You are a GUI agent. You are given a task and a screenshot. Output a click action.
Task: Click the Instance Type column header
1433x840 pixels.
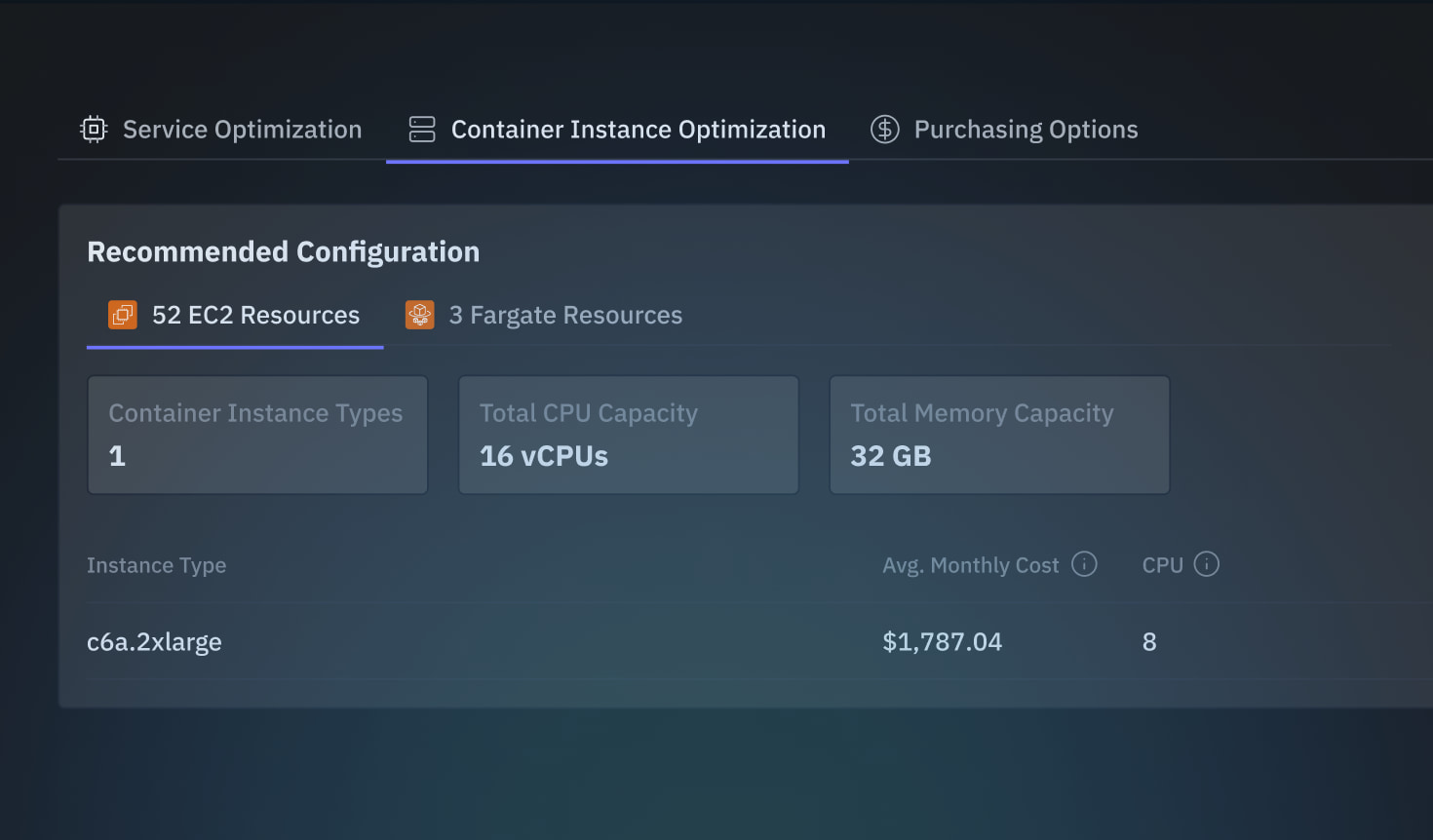tap(156, 565)
